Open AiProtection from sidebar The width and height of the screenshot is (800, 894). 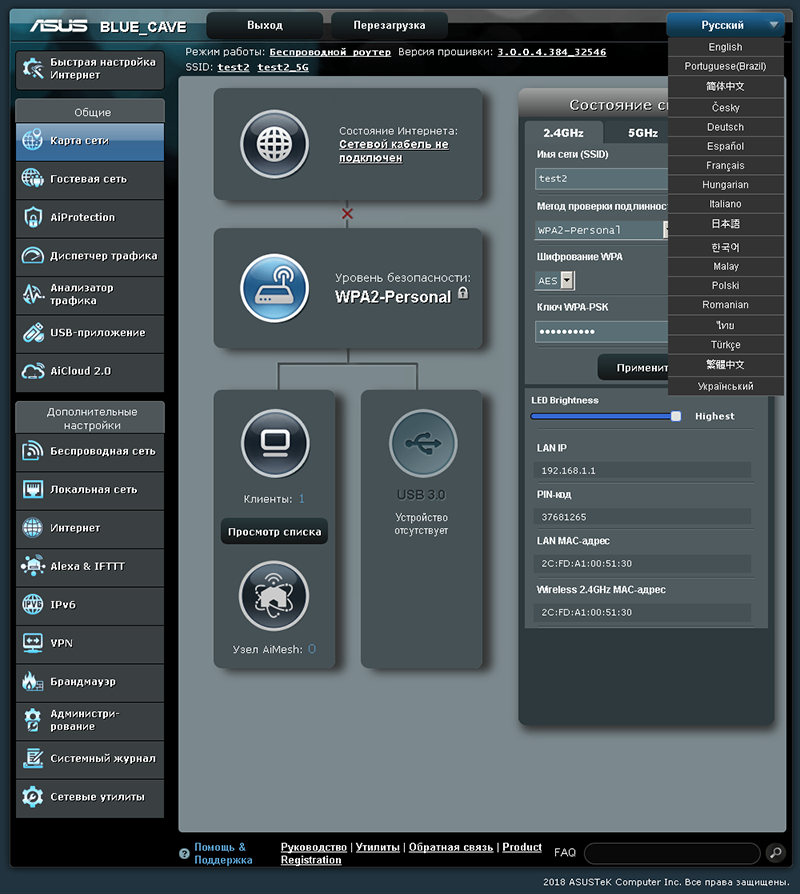[x=90, y=218]
